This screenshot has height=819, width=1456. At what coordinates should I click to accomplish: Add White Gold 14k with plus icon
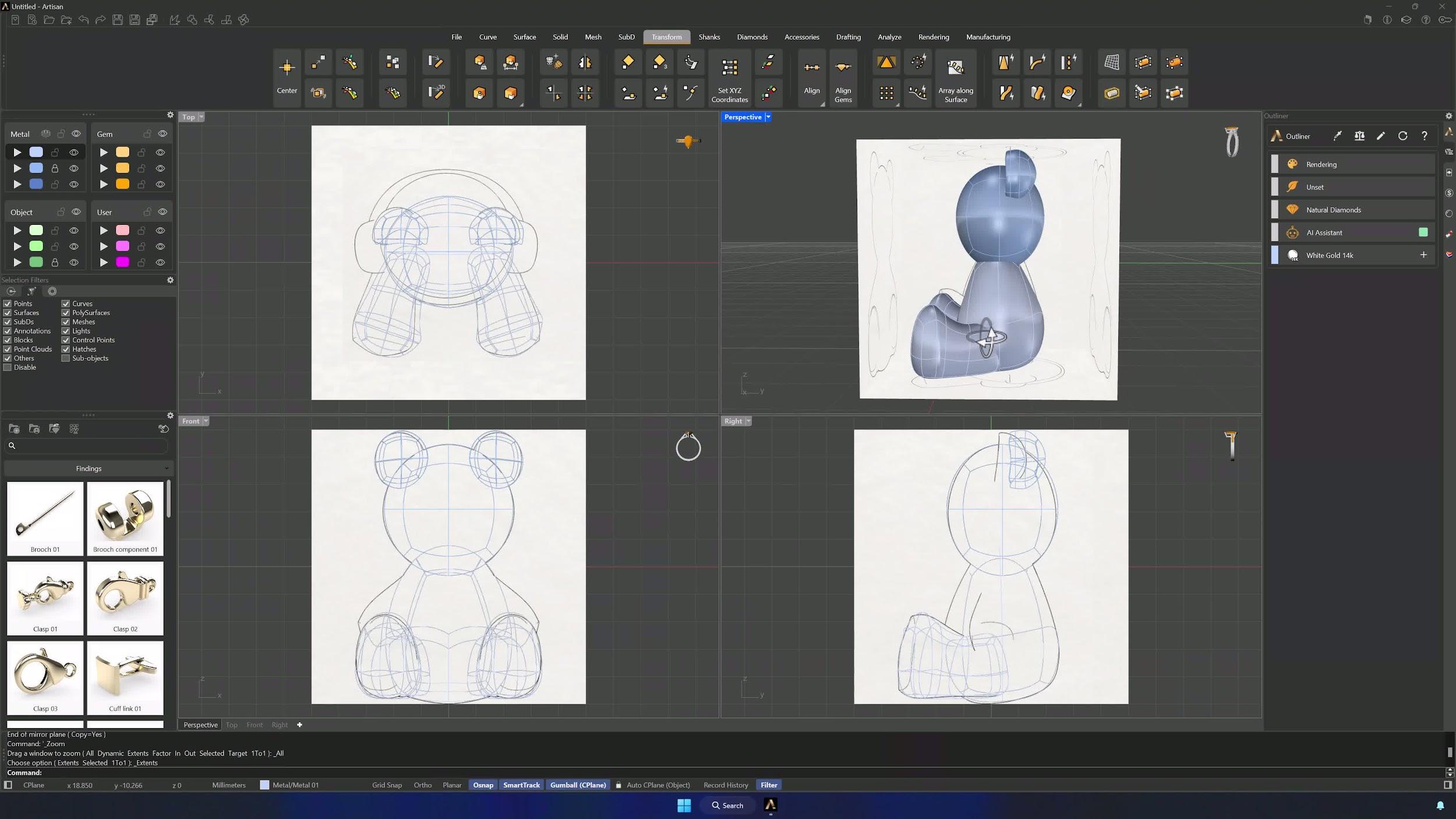[x=1423, y=255]
